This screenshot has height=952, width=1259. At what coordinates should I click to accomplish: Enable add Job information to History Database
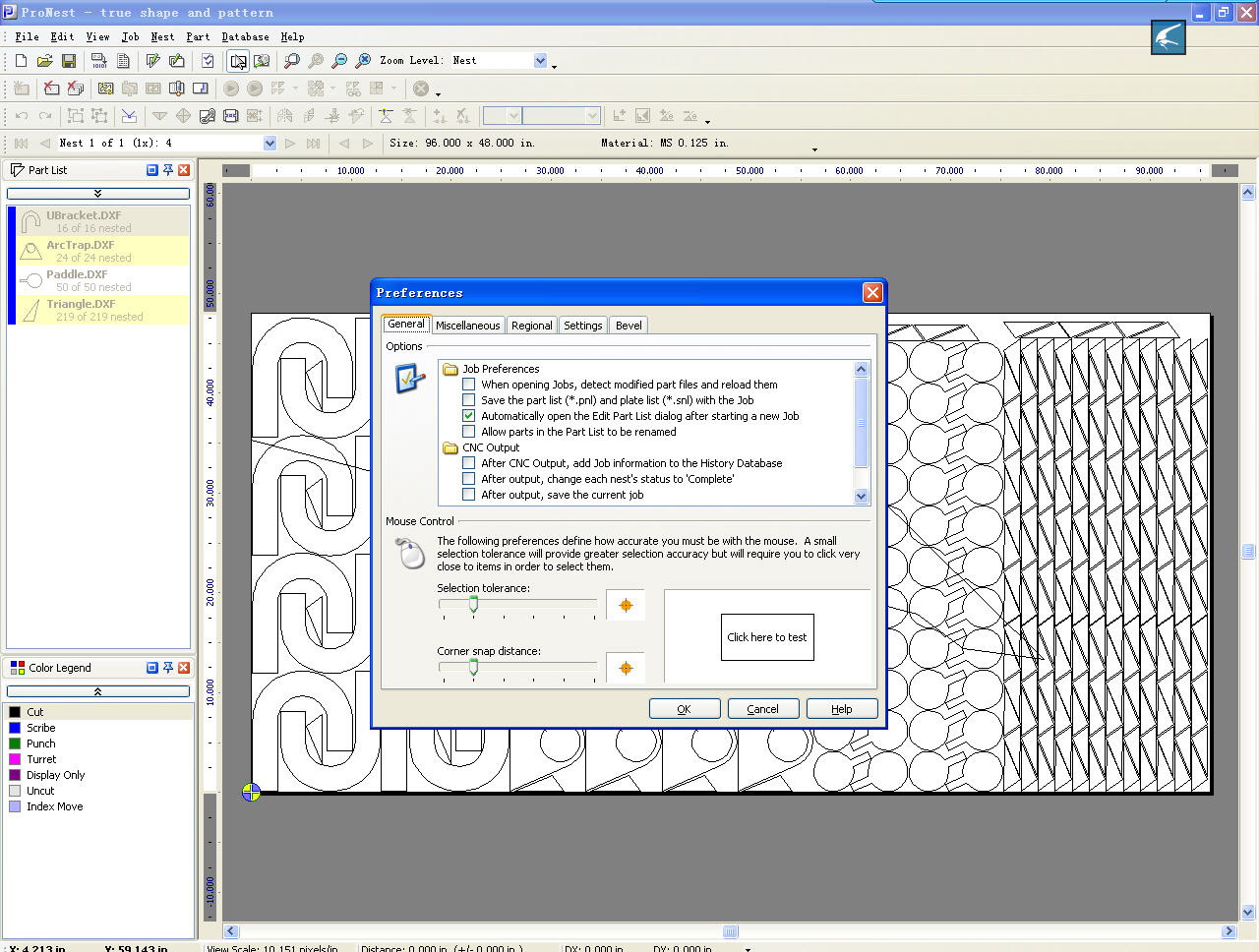pos(469,463)
